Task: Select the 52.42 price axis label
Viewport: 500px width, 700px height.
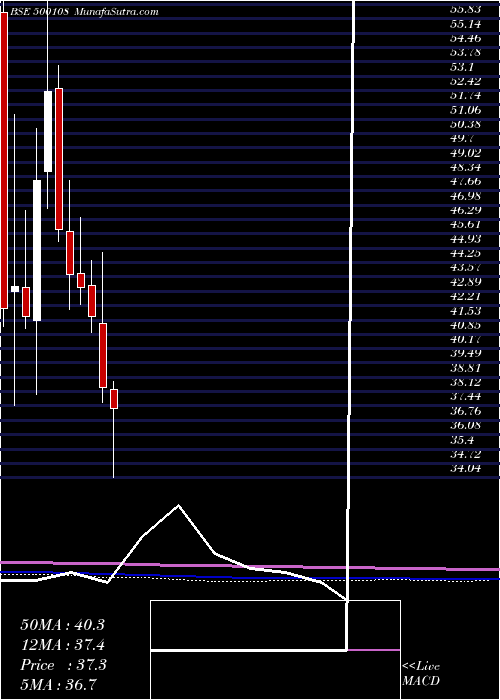Action: [464, 82]
